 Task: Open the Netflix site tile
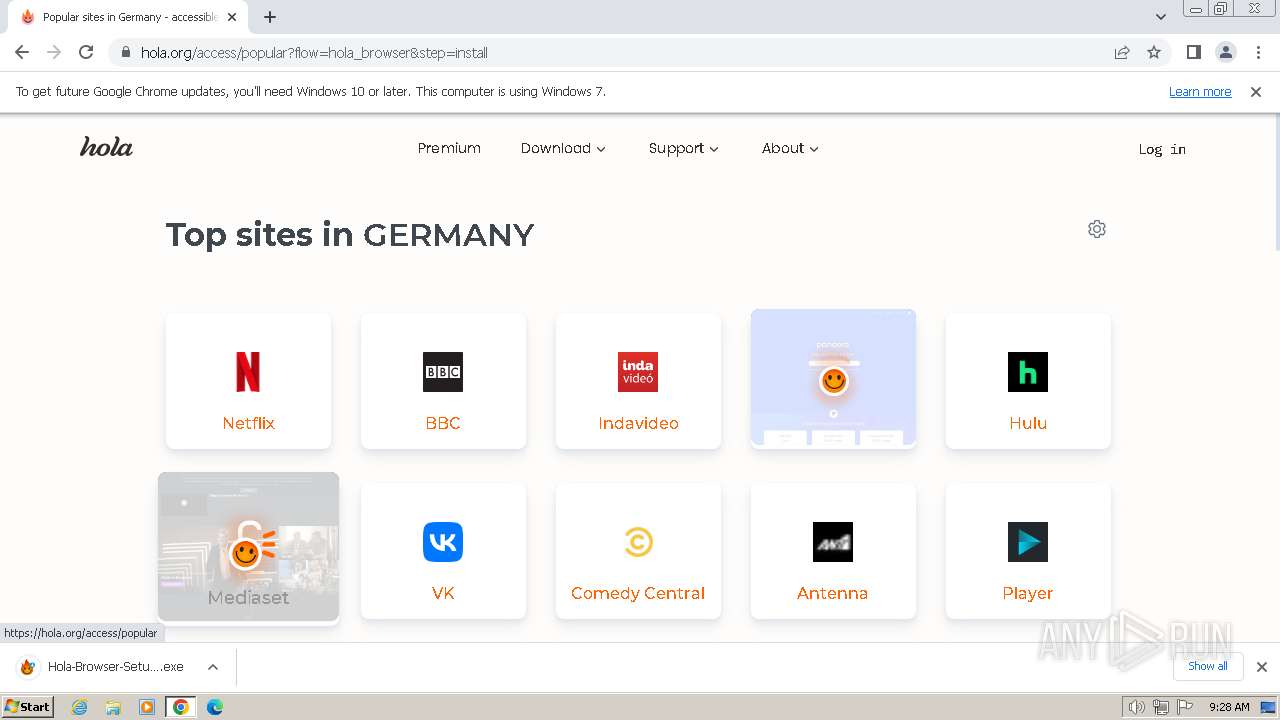click(248, 381)
